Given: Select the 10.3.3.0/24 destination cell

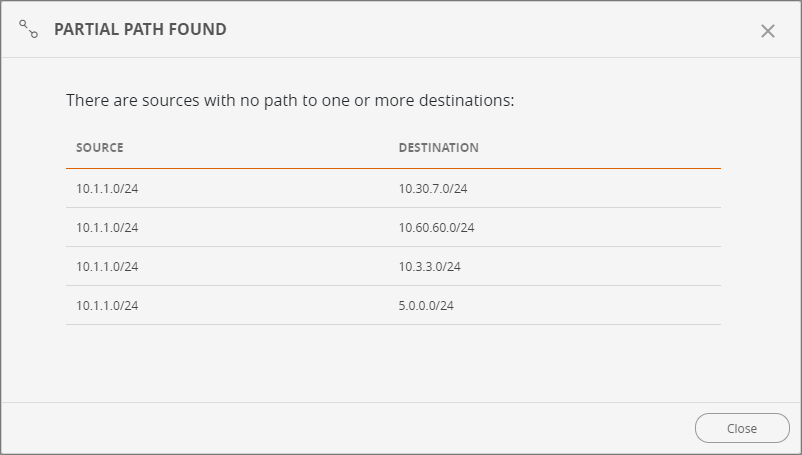Looking at the screenshot, I should (429, 266).
